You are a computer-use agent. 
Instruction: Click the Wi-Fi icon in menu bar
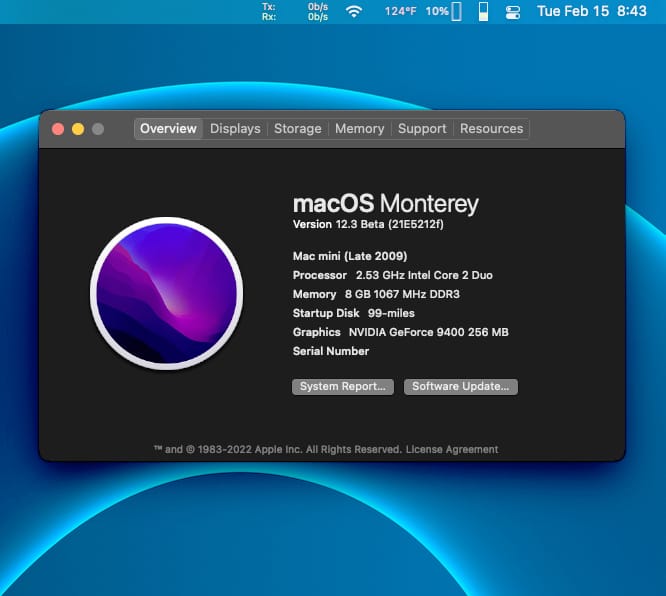pyautogui.click(x=354, y=11)
